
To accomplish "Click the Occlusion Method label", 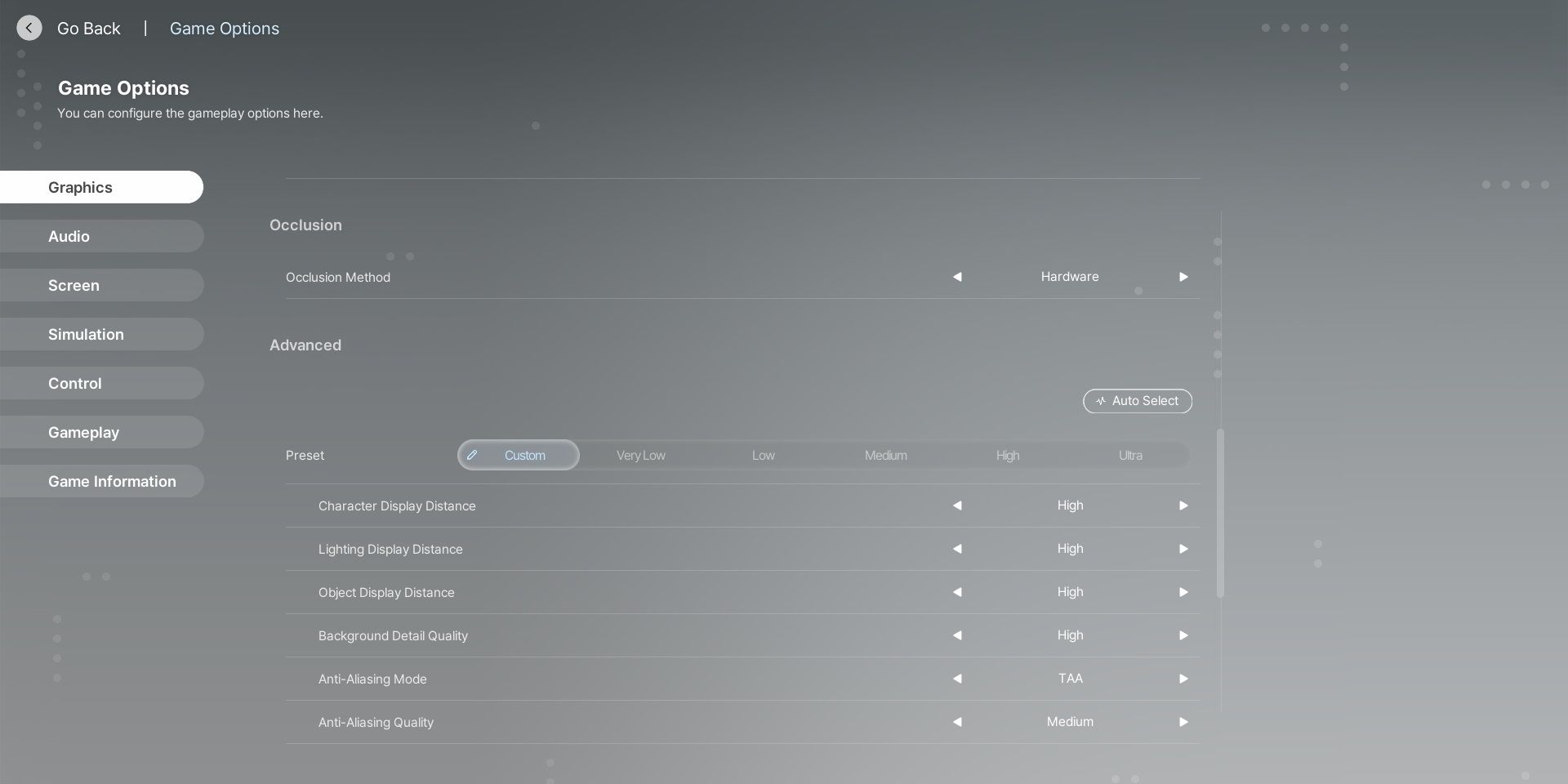I will pyautogui.click(x=338, y=278).
